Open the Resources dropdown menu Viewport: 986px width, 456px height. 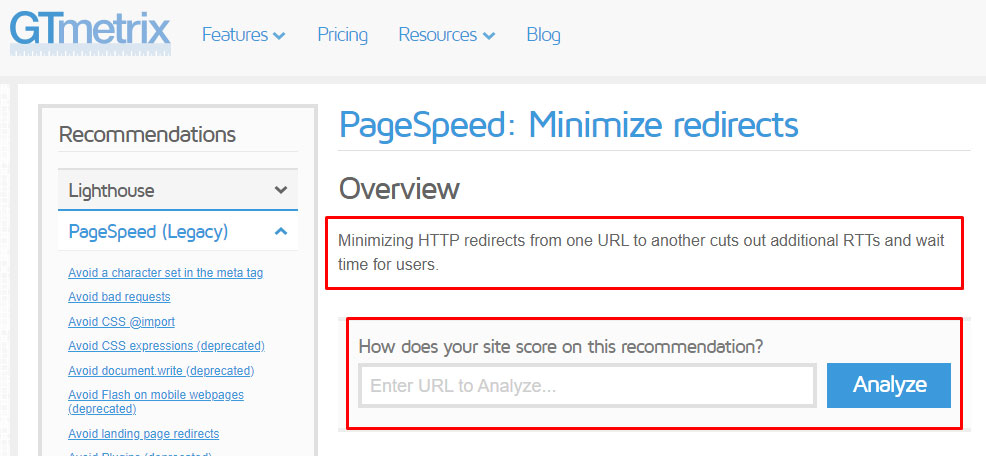(x=446, y=35)
